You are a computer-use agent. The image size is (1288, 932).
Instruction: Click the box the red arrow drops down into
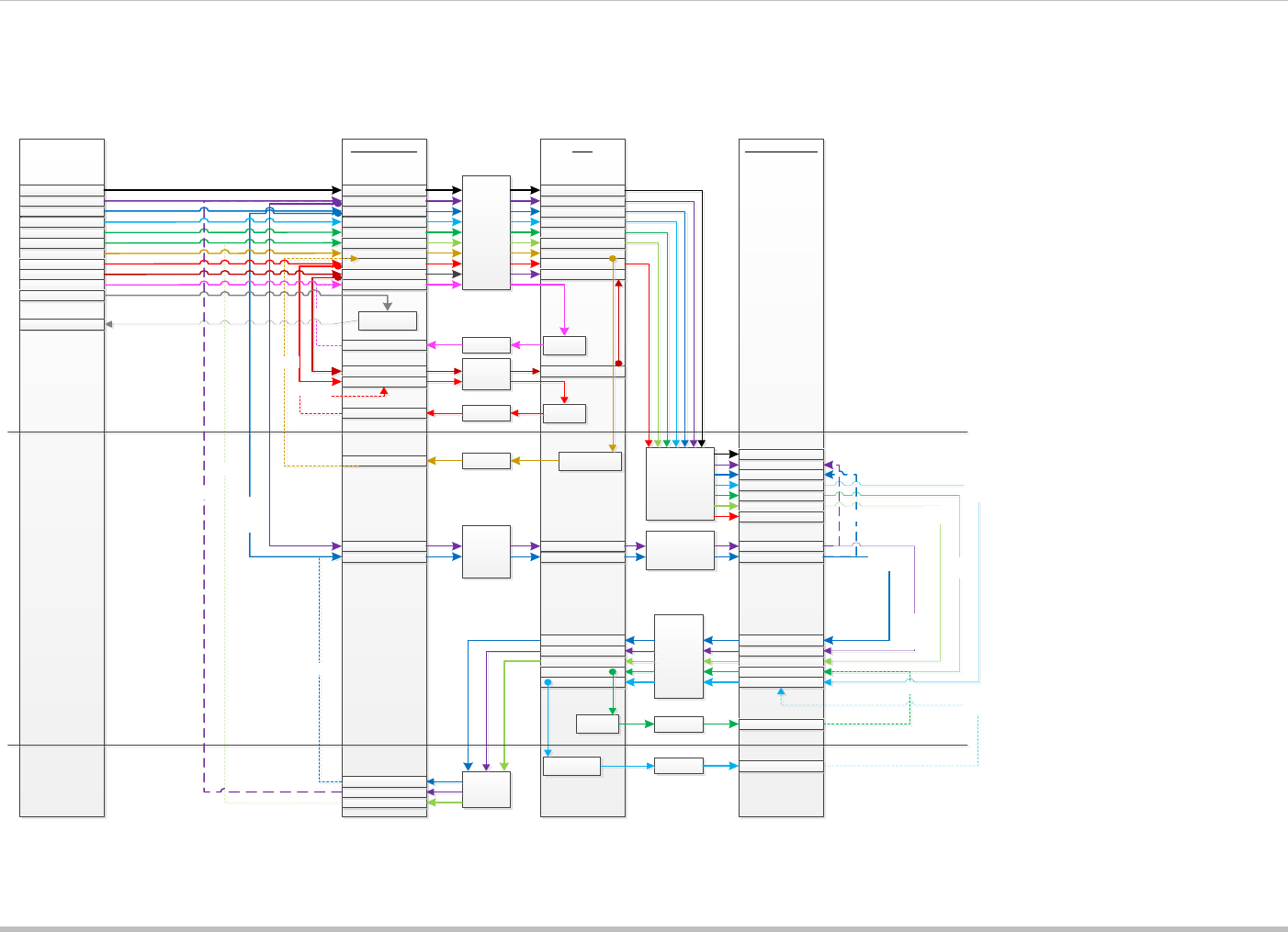click(564, 413)
